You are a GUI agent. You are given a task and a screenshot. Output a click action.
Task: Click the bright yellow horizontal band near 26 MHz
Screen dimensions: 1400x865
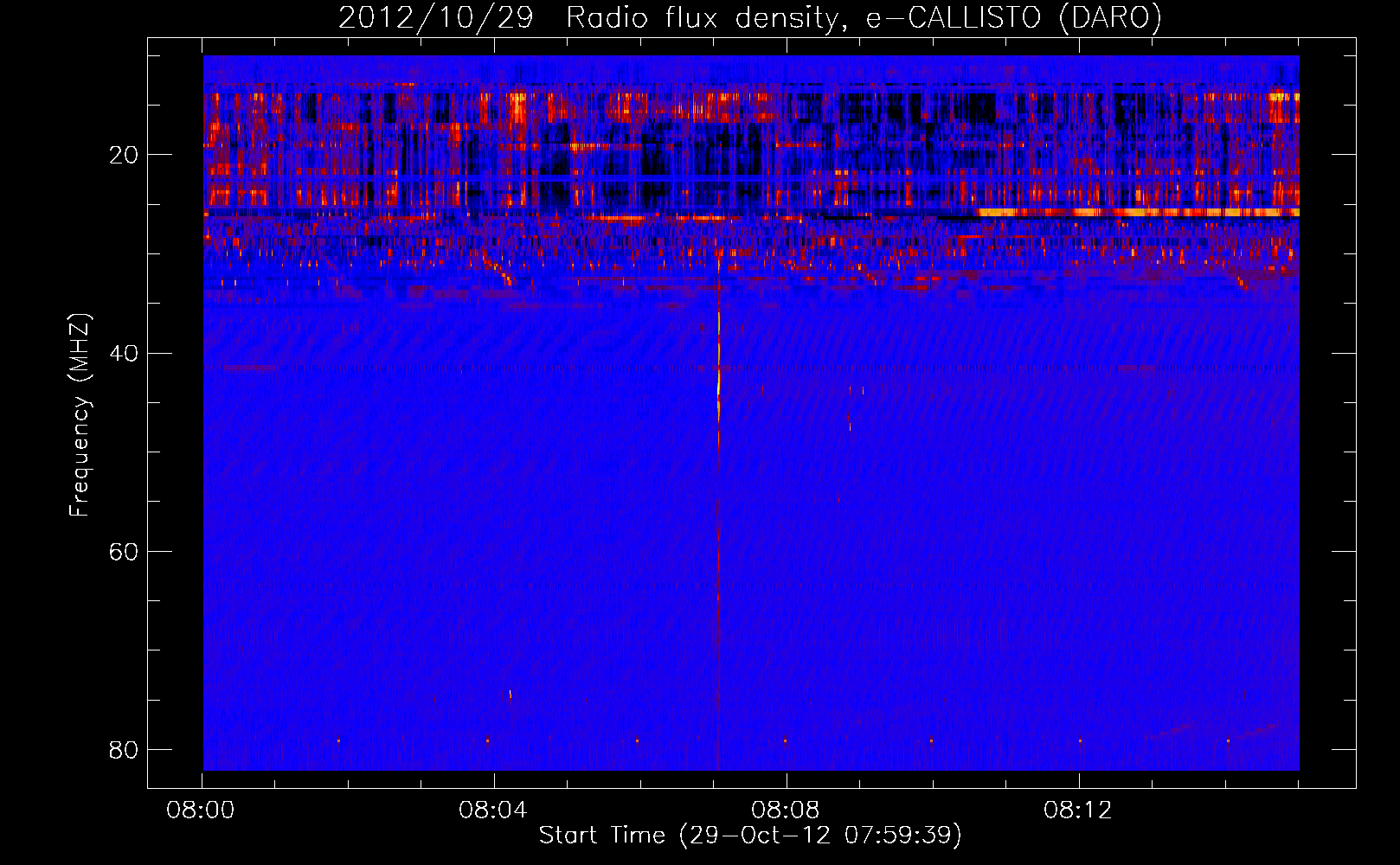(1138, 212)
